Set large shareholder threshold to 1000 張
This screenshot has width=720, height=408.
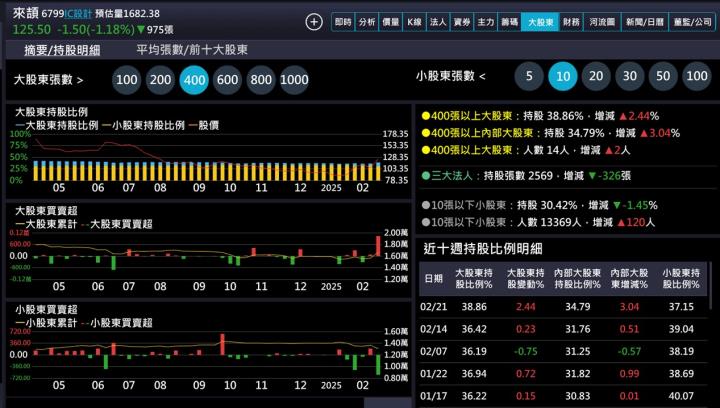pos(294,80)
